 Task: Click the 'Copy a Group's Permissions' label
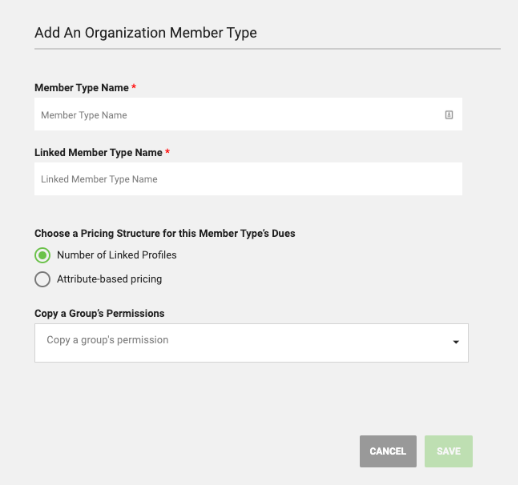(99, 314)
